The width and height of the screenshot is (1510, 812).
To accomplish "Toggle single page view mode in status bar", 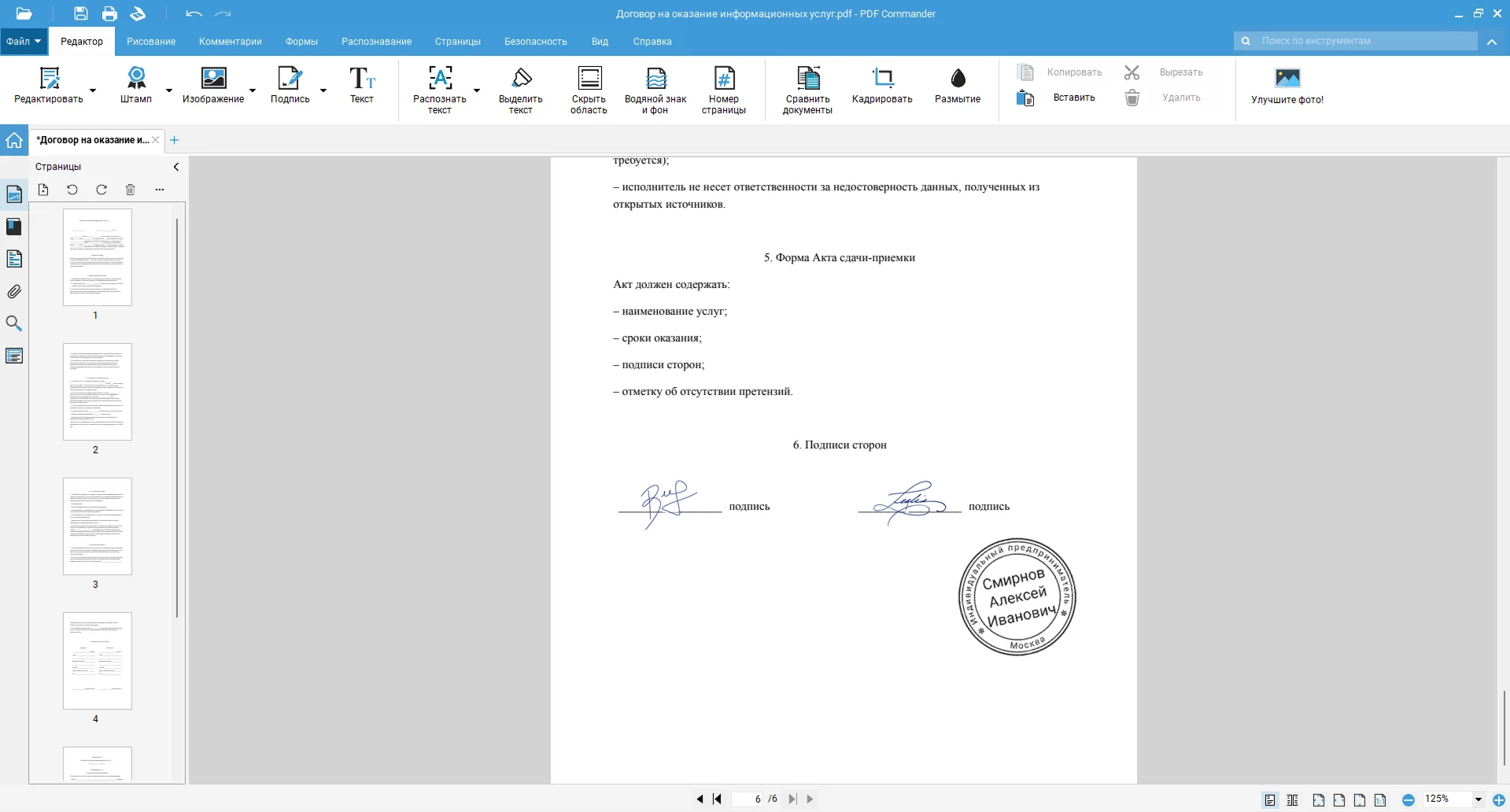I will point(1270,799).
